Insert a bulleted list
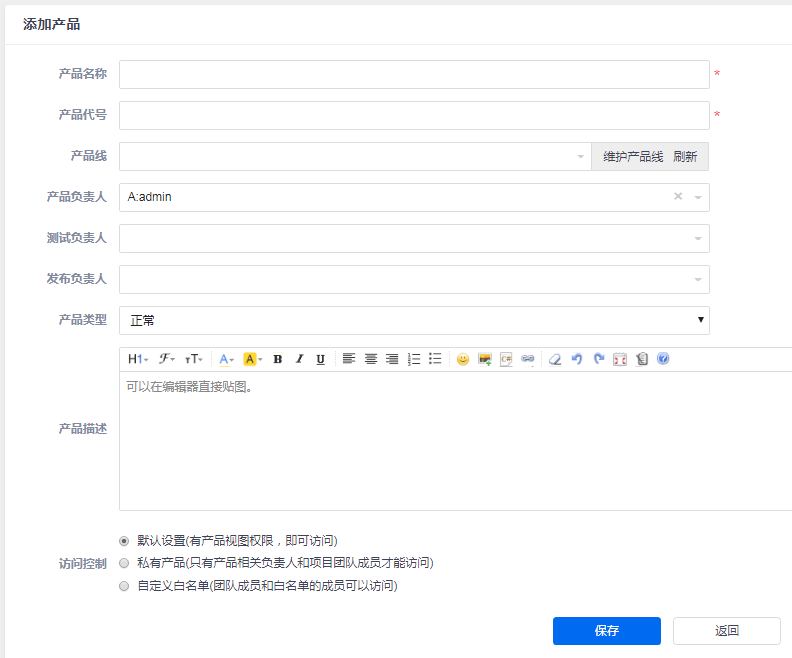 pyautogui.click(x=435, y=359)
